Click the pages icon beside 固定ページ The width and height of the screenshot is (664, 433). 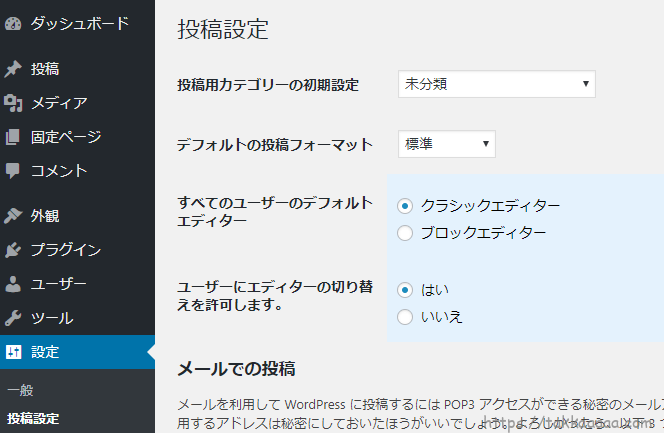point(13,137)
